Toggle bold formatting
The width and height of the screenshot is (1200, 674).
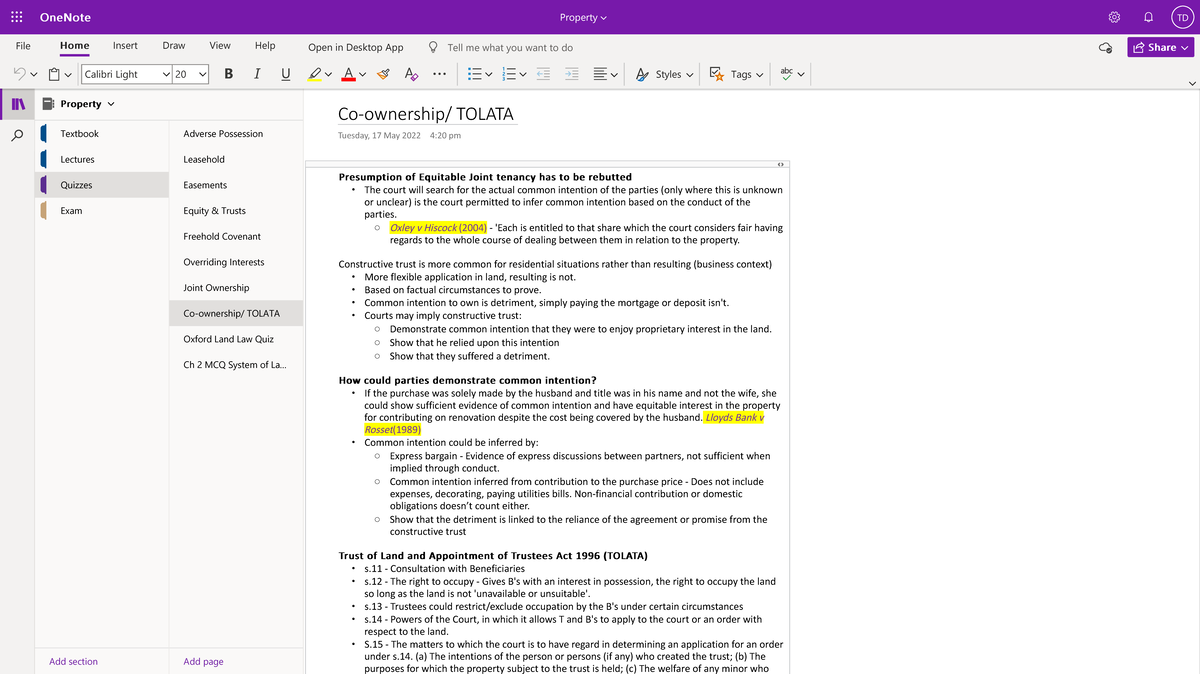[x=228, y=73]
